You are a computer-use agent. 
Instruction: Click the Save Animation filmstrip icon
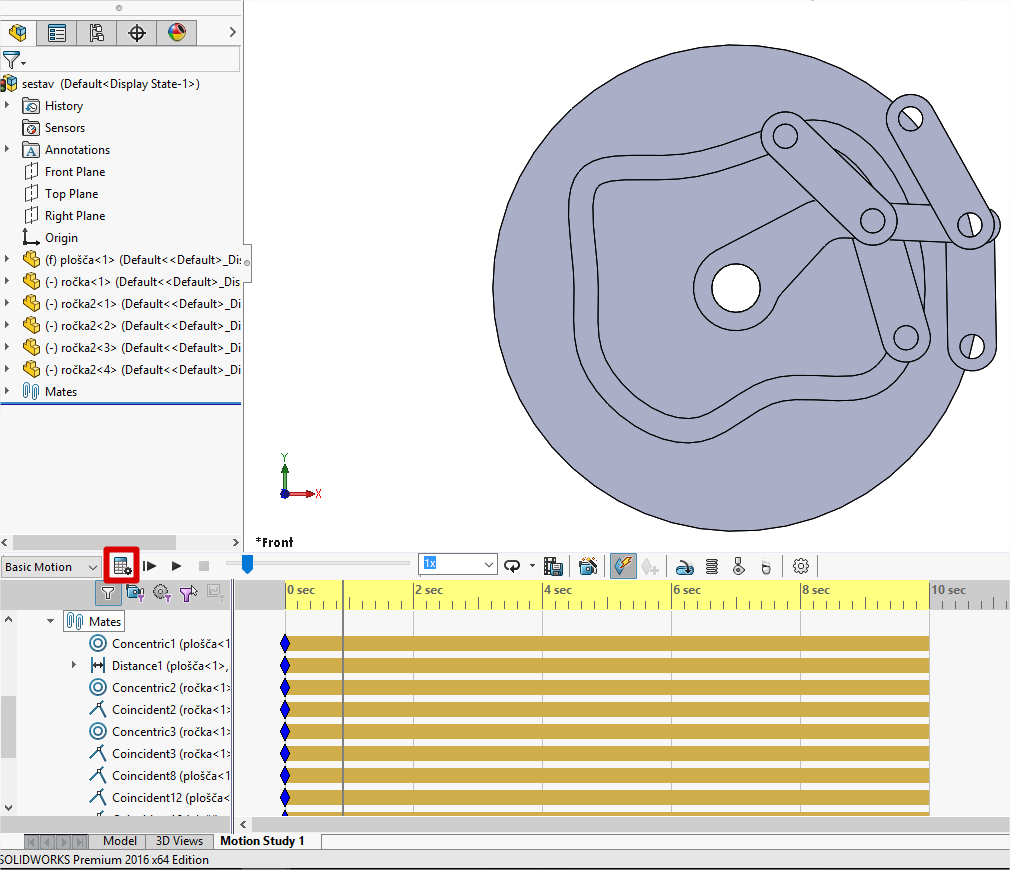click(x=553, y=566)
